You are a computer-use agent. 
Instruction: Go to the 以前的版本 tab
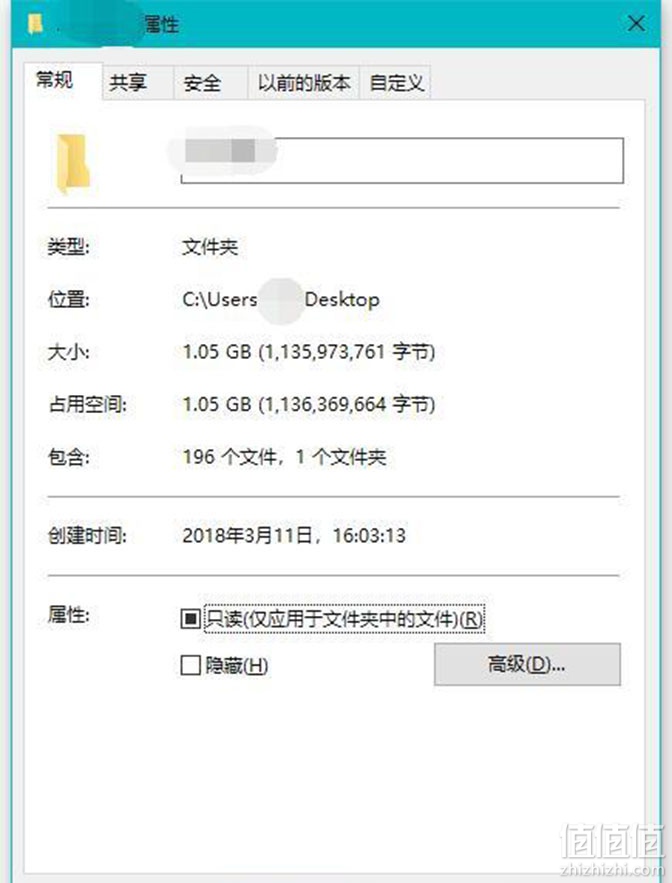pos(304,83)
